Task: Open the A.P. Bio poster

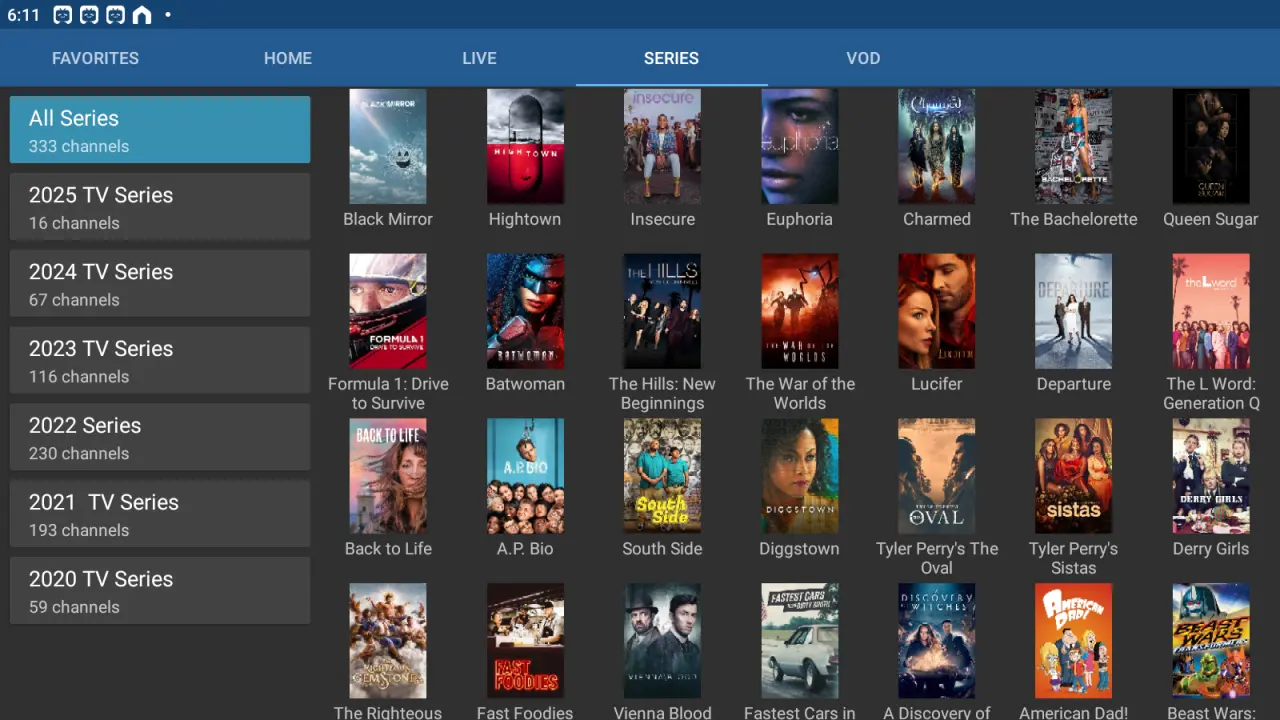Action: tap(525, 476)
